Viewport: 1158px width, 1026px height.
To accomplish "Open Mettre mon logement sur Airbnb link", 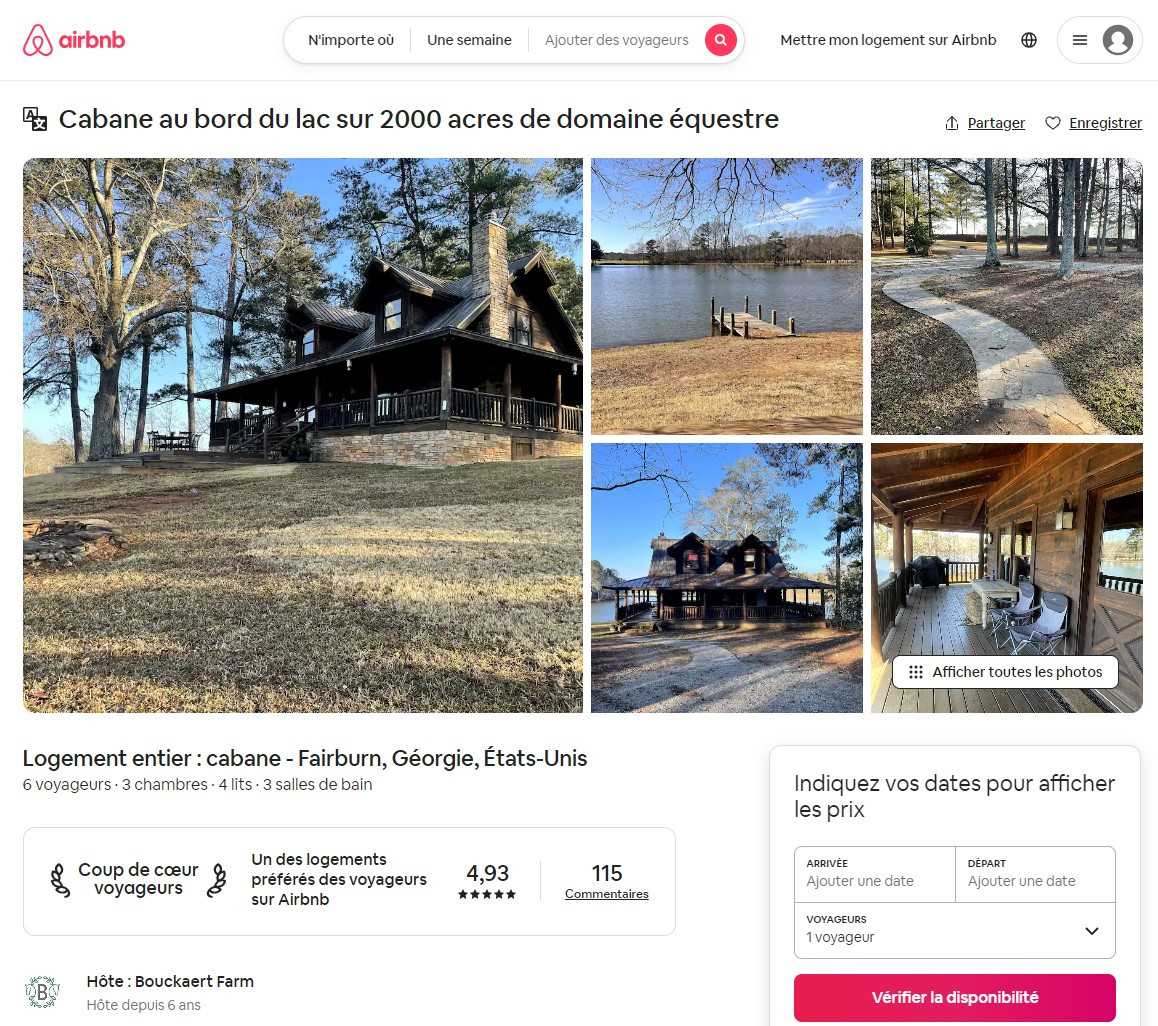I will pyautogui.click(x=888, y=40).
